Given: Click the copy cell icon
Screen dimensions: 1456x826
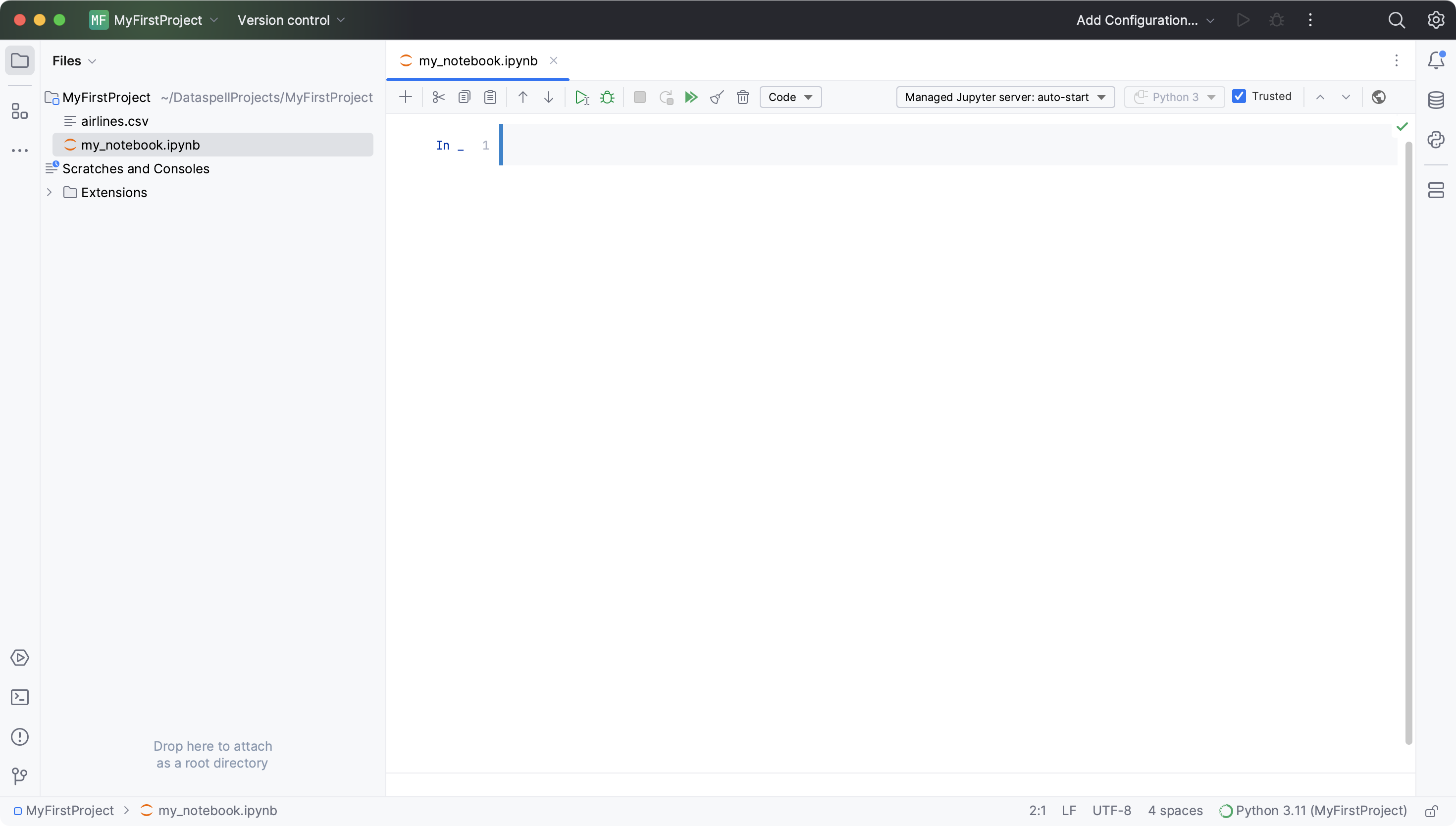Looking at the screenshot, I should [464, 97].
